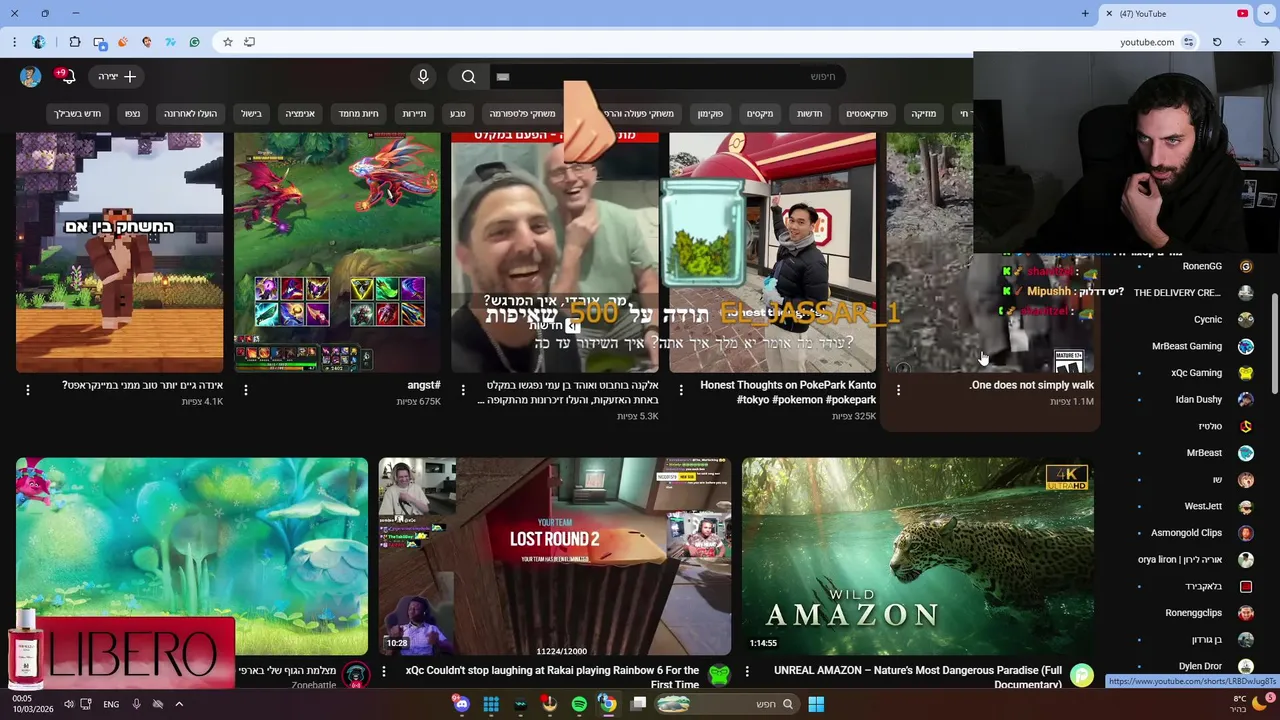Open the YouTube account avatar menu
Viewport: 1280px width, 720px height.
click(30, 77)
